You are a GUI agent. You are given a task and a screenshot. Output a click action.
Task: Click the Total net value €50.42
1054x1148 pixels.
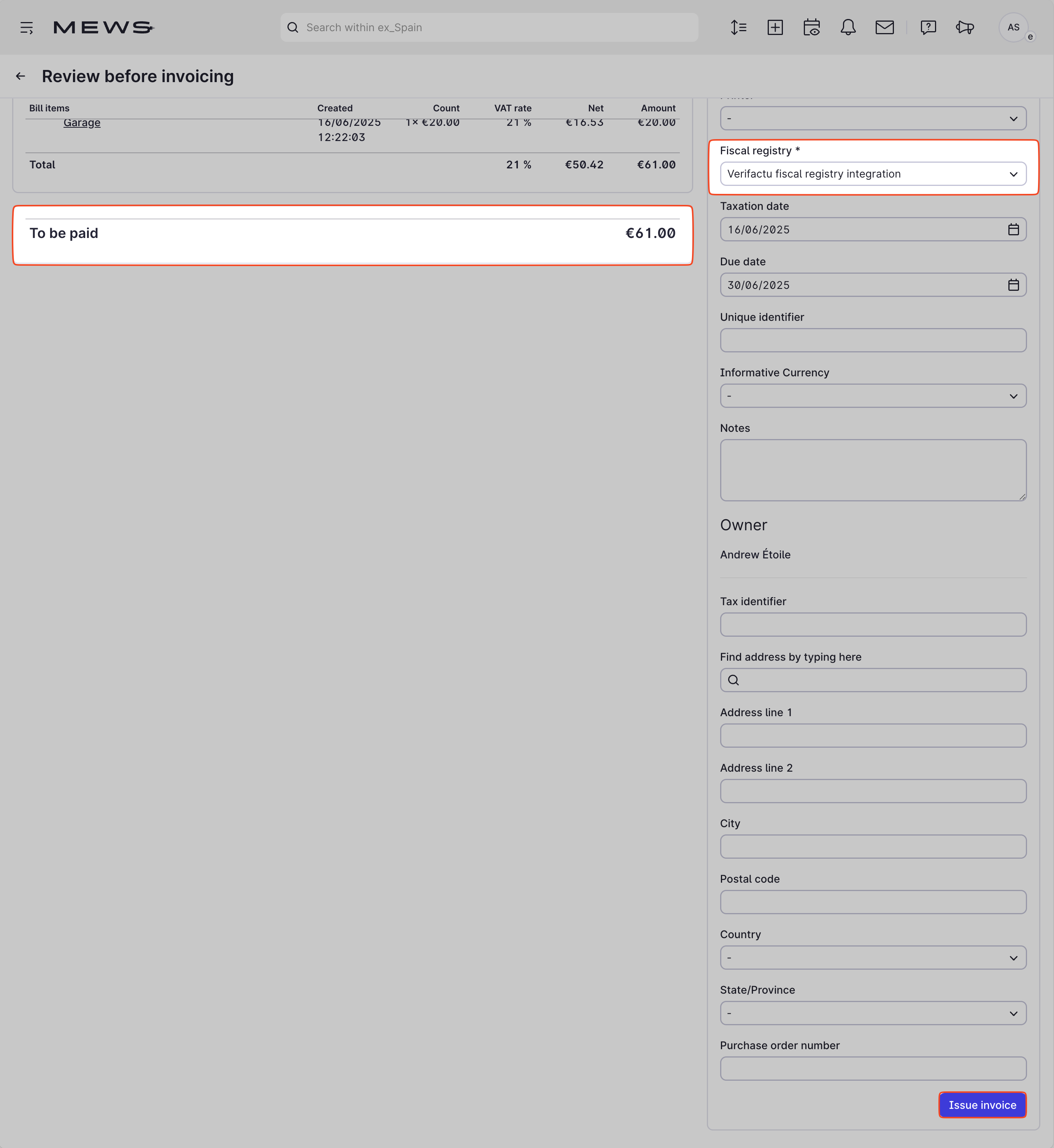tap(584, 165)
